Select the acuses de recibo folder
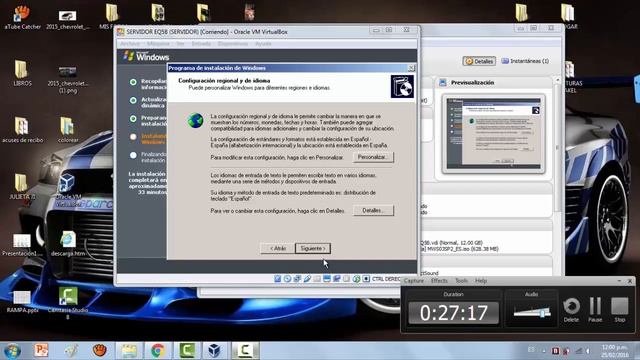 22,130
